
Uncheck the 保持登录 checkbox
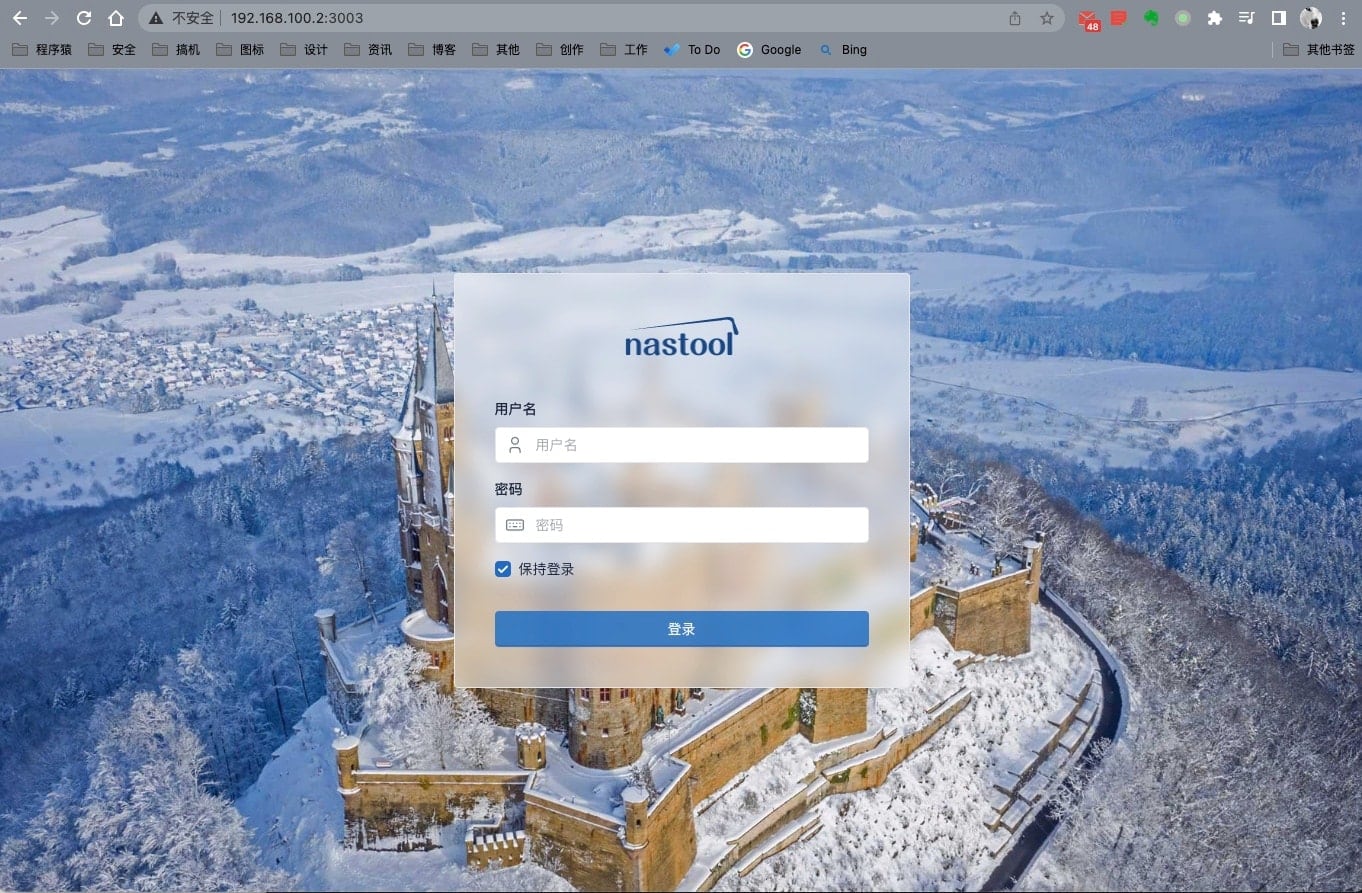(x=503, y=569)
